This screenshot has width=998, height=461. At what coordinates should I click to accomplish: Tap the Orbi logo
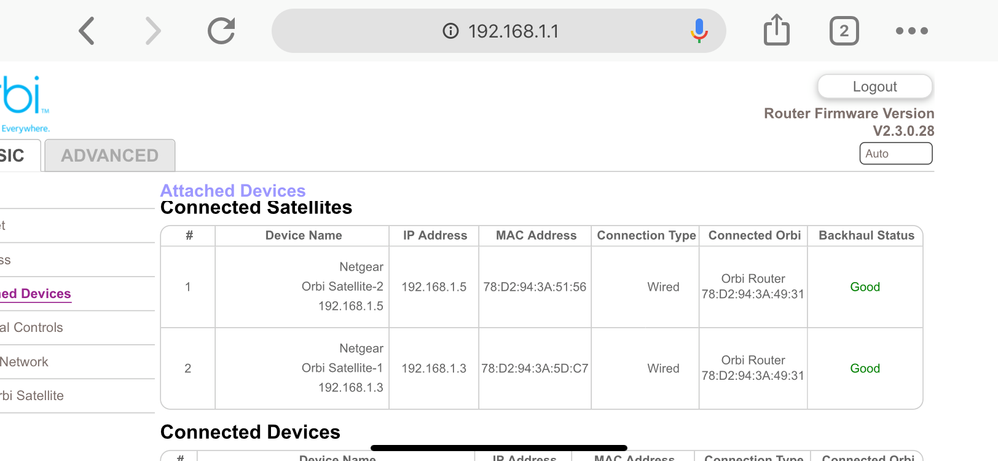point(24,104)
